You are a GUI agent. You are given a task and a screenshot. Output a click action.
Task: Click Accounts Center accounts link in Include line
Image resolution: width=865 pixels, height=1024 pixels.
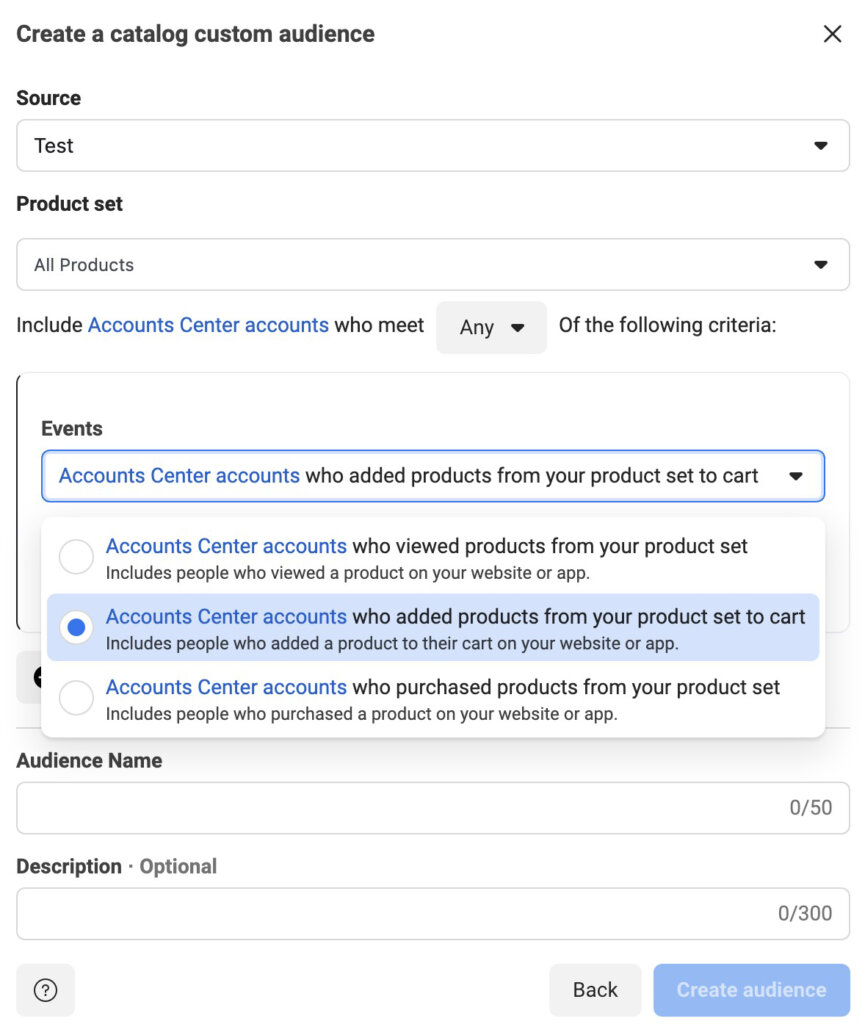207,325
